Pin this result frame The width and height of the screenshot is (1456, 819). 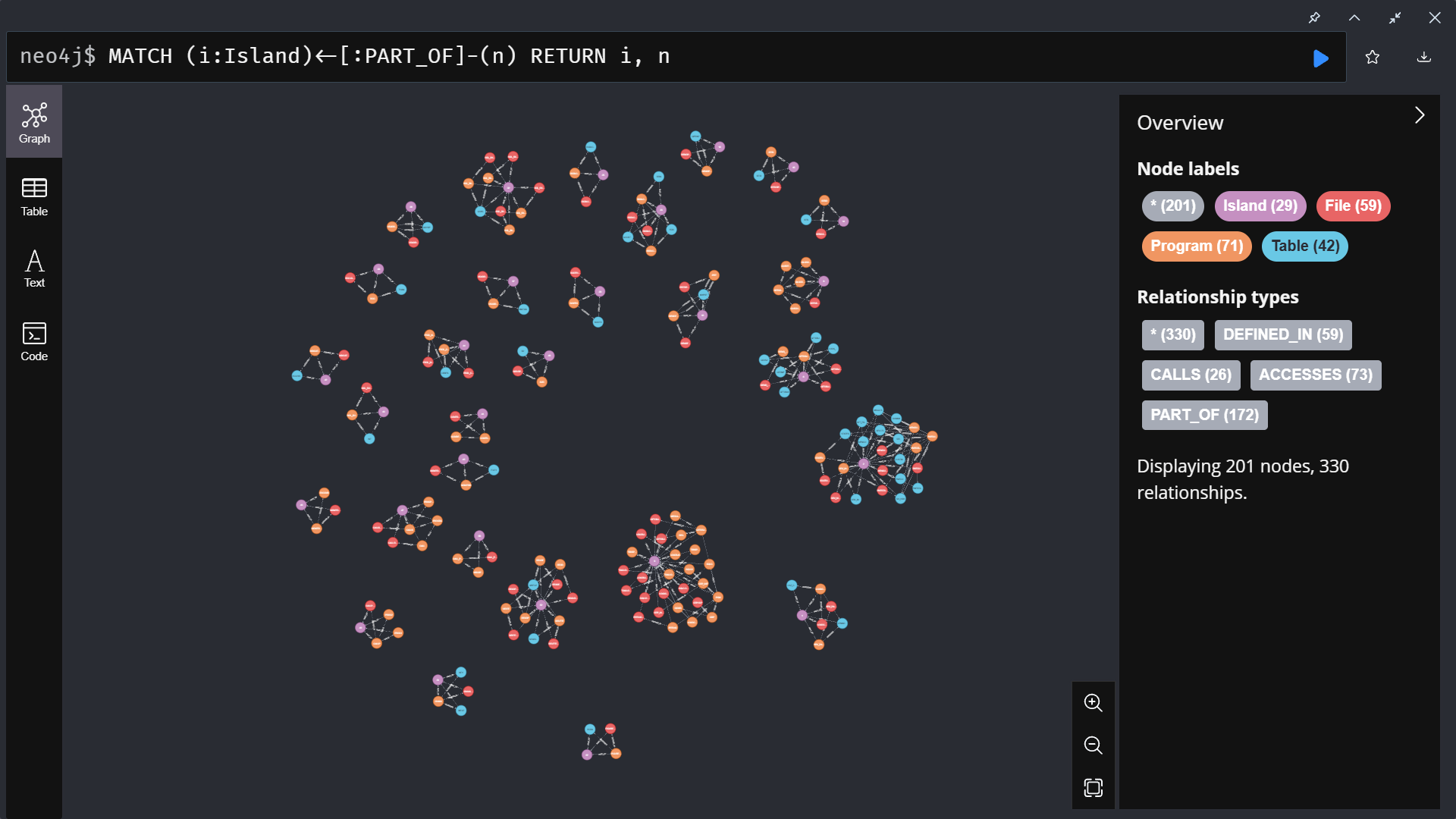point(1315,17)
